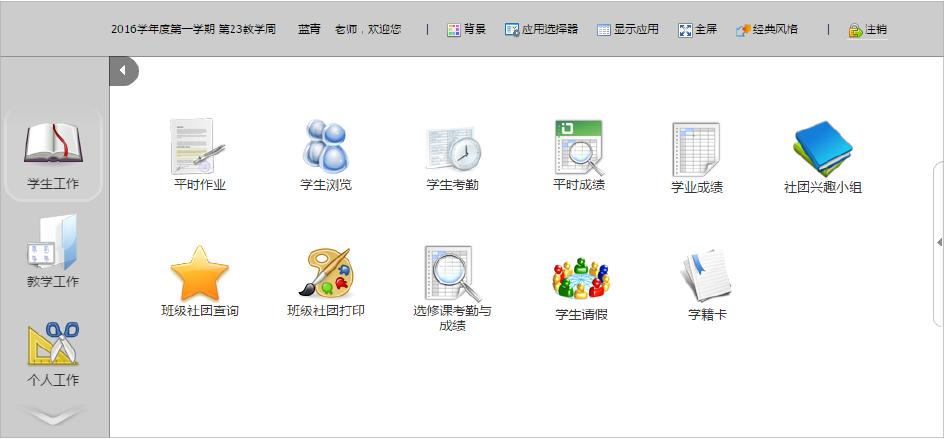Expand the right side panel handle
The width and height of the screenshot is (944, 439).
[x=939, y=242]
